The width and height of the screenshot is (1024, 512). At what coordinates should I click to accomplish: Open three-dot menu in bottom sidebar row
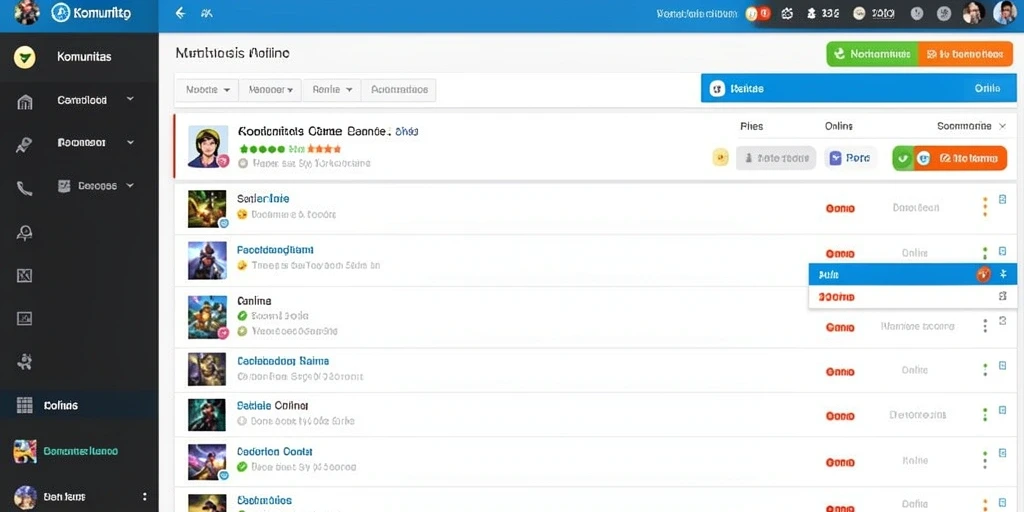pyautogui.click(x=144, y=497)
